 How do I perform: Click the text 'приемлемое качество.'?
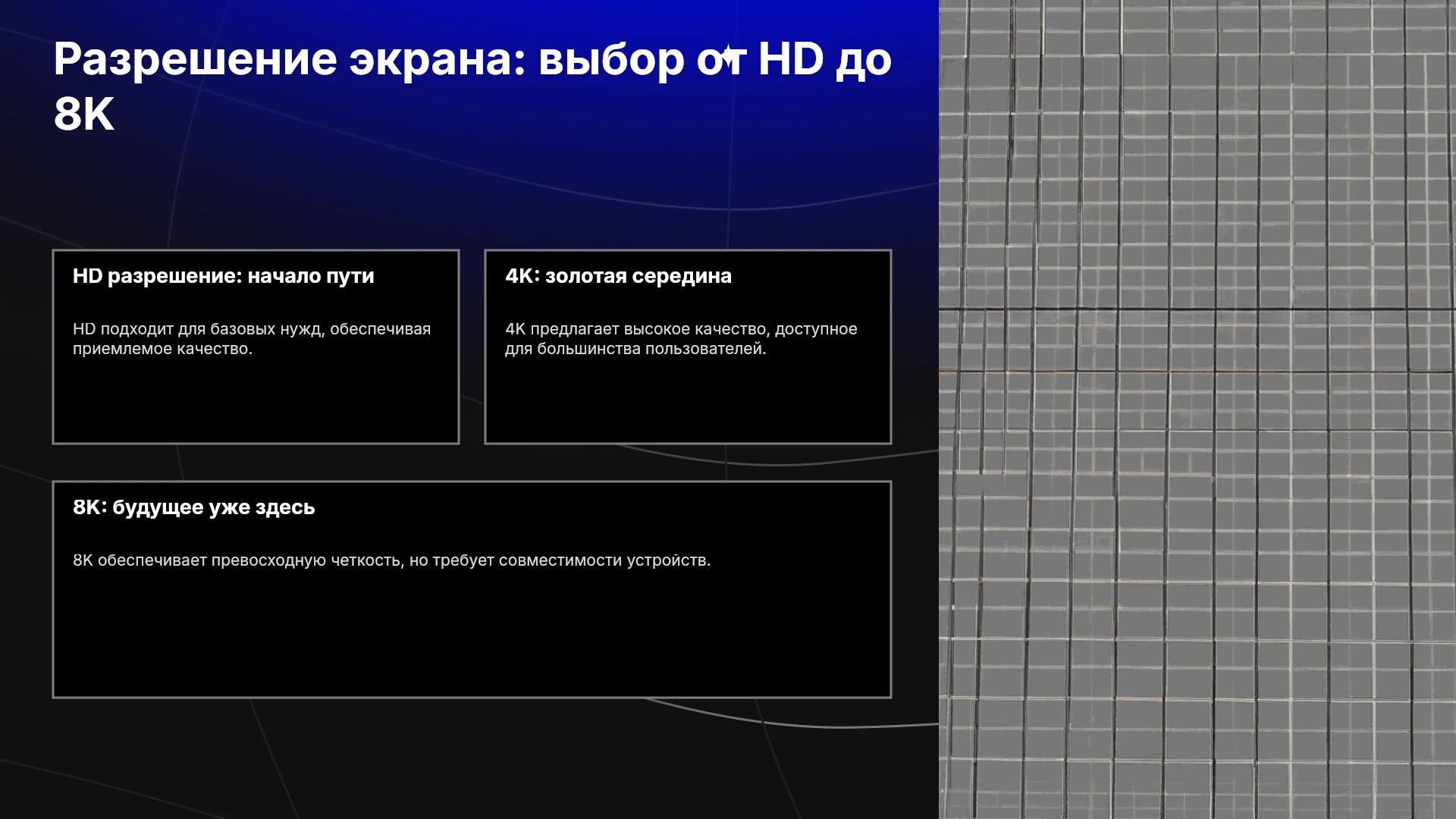(162, 349)
